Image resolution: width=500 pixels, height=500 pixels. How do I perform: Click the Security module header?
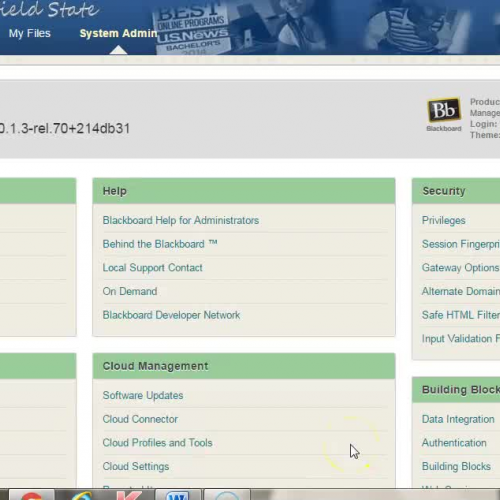456,191
